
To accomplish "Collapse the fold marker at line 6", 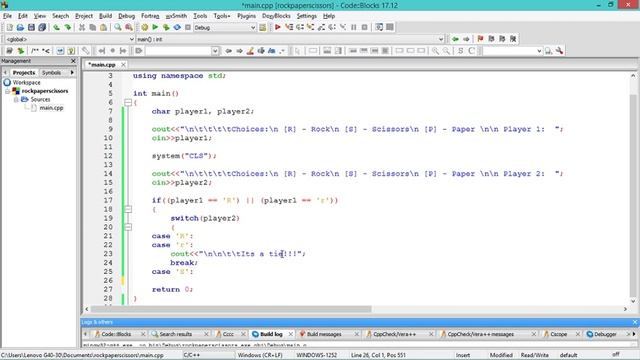I will pyautogui.click(x=128, y=102).
